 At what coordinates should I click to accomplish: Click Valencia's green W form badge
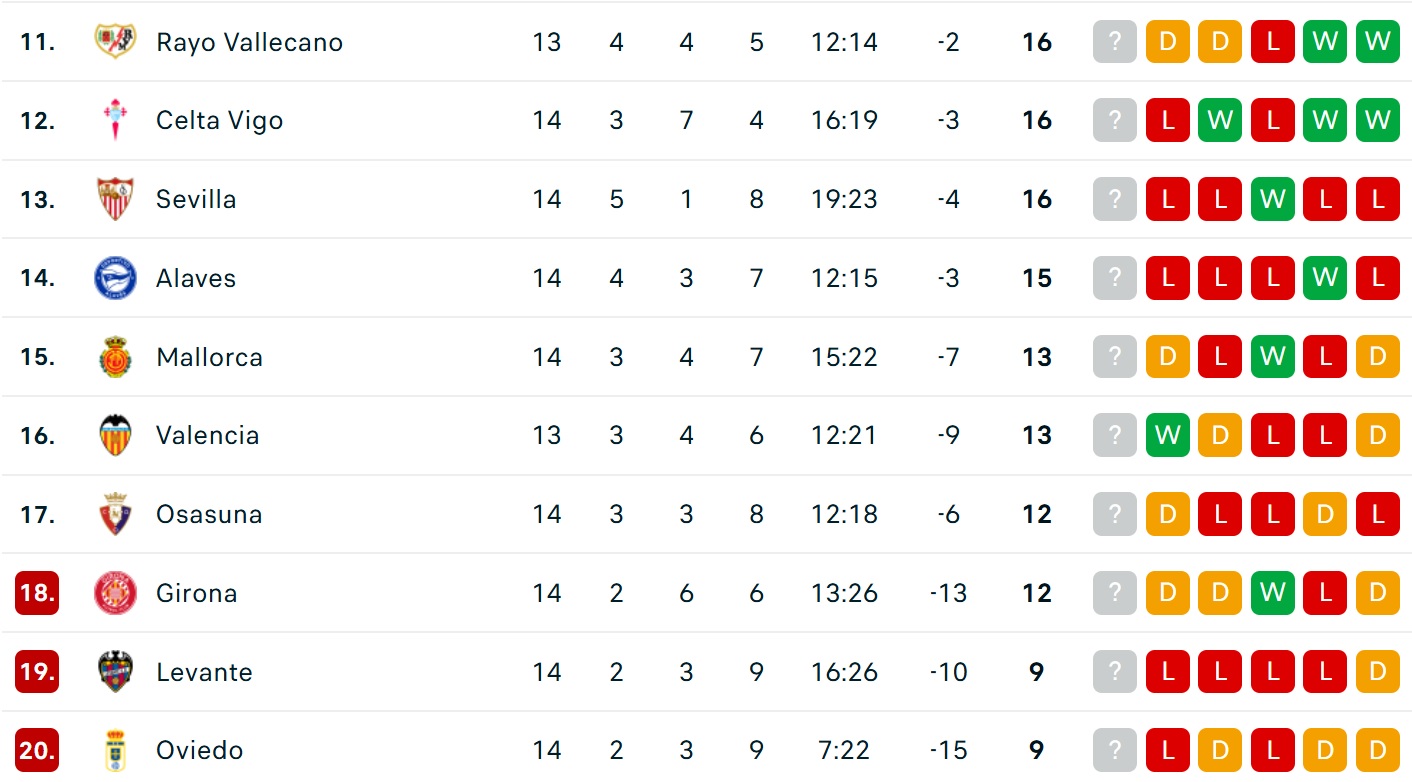coord(1168,435)
